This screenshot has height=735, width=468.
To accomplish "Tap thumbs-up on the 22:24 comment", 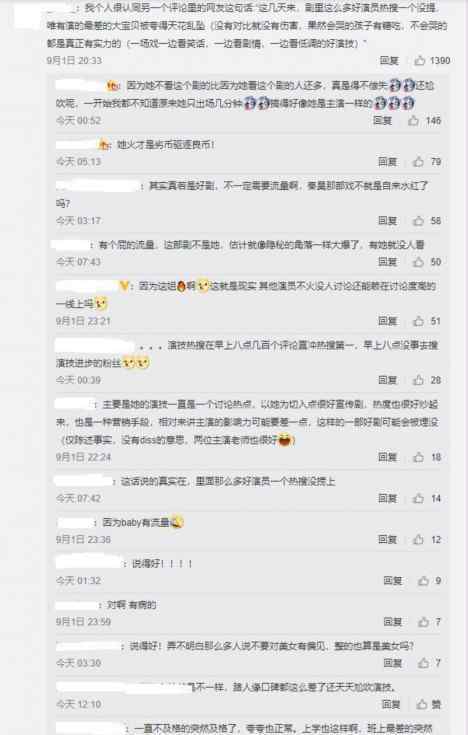I will 418,457.
